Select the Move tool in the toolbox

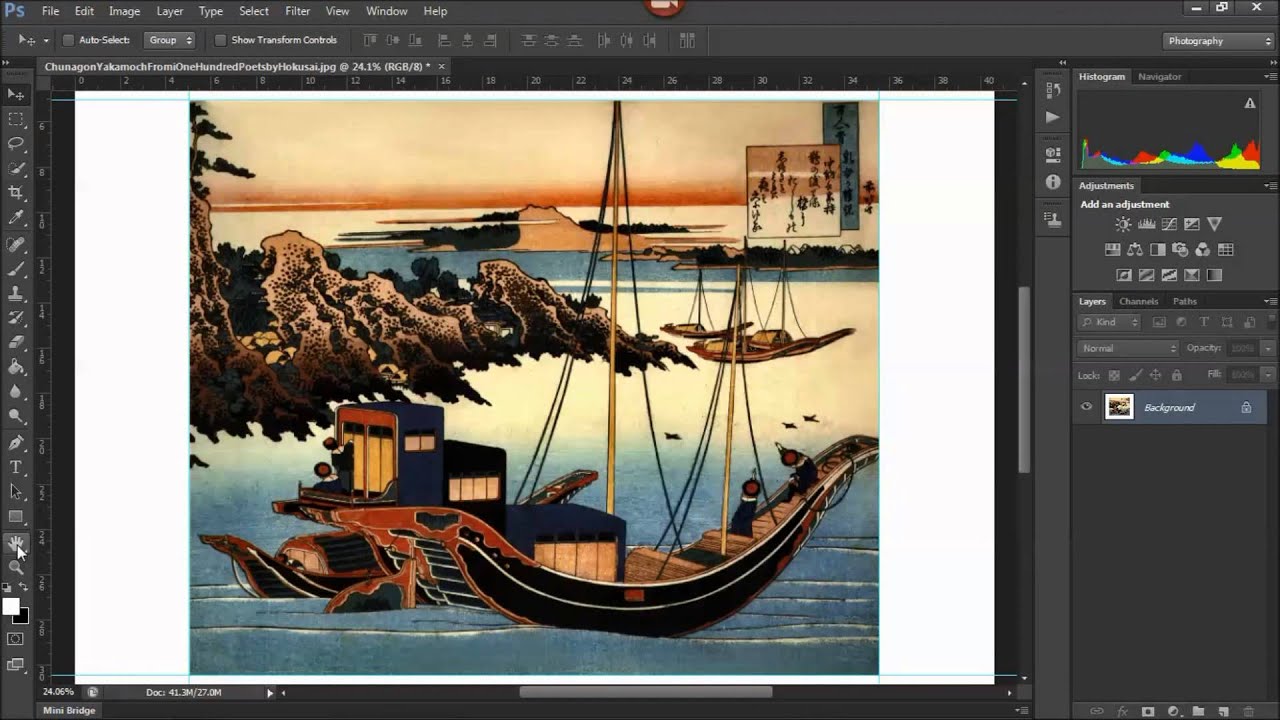[16, 94]
